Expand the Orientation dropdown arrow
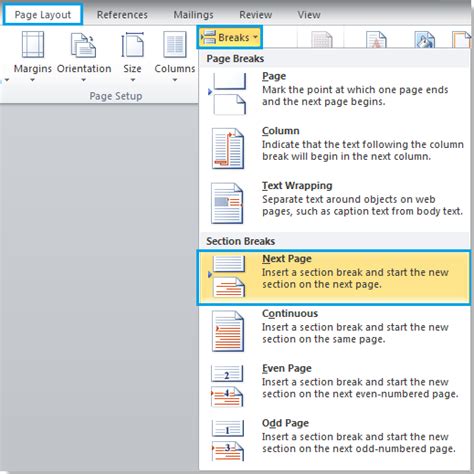This screenshot has height=474, width=474. 84,80
